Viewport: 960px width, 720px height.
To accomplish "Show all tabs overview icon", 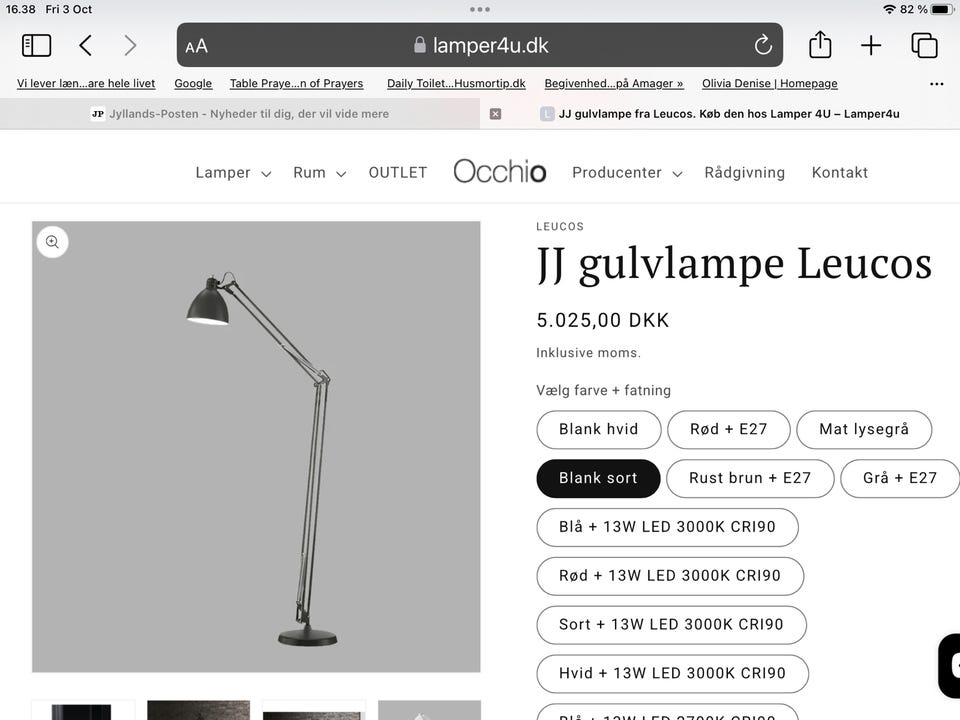I will point(924,46).
